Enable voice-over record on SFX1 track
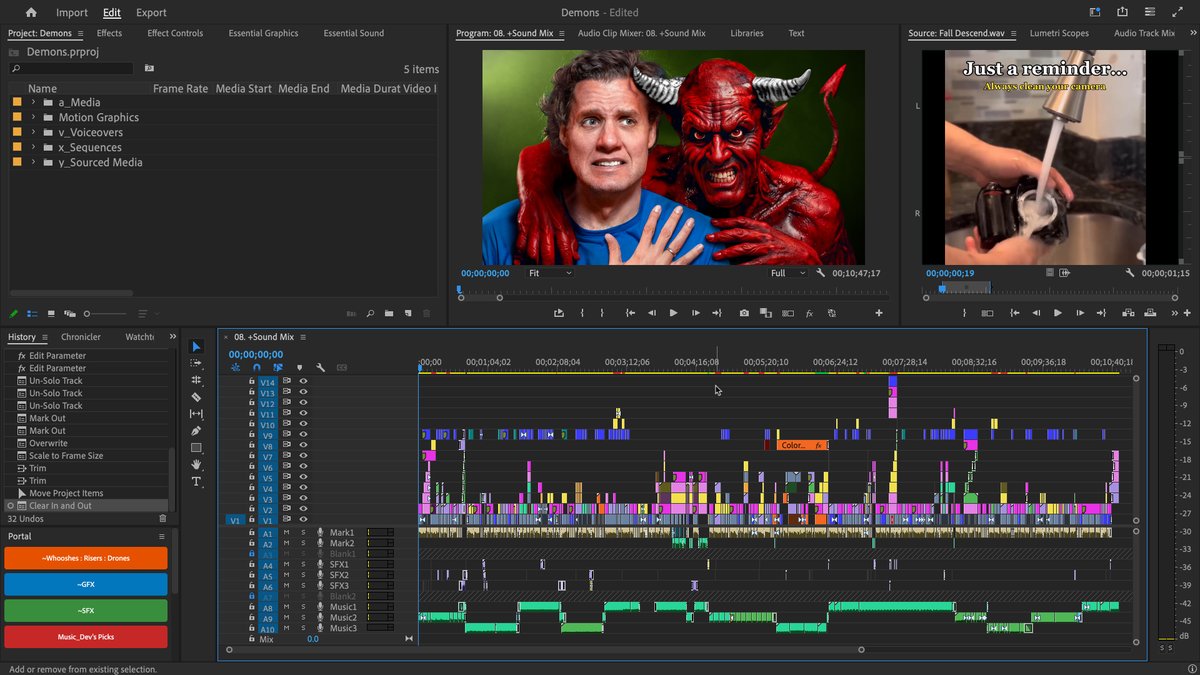This screenshot has width=1200, height=675. pos(320,565)
